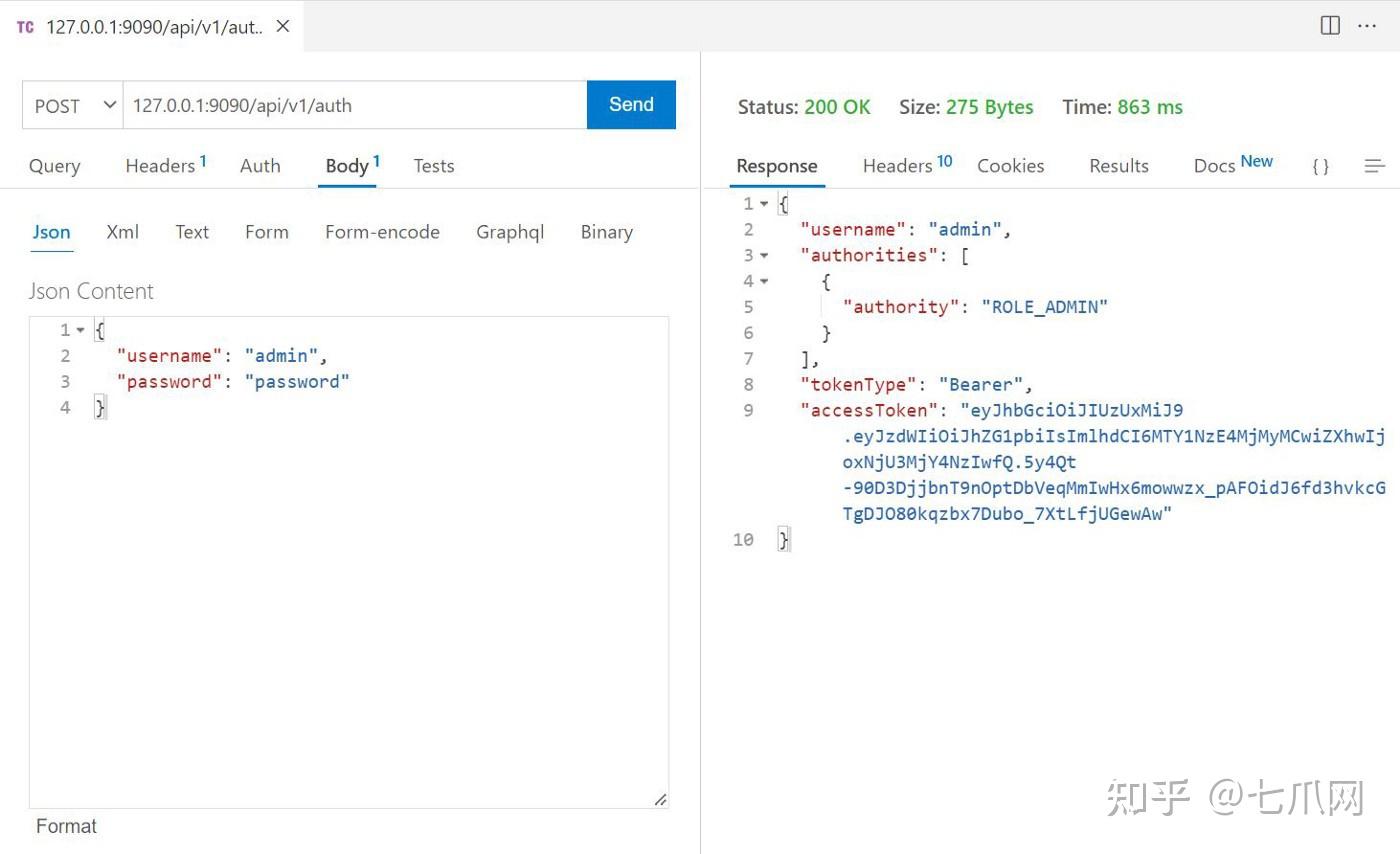Image resolution: width=1400 pixels, height=854 pixels.
Task: Collapse the authorities array at line 3
Action: pyautogui.click(x=764, y=256)
